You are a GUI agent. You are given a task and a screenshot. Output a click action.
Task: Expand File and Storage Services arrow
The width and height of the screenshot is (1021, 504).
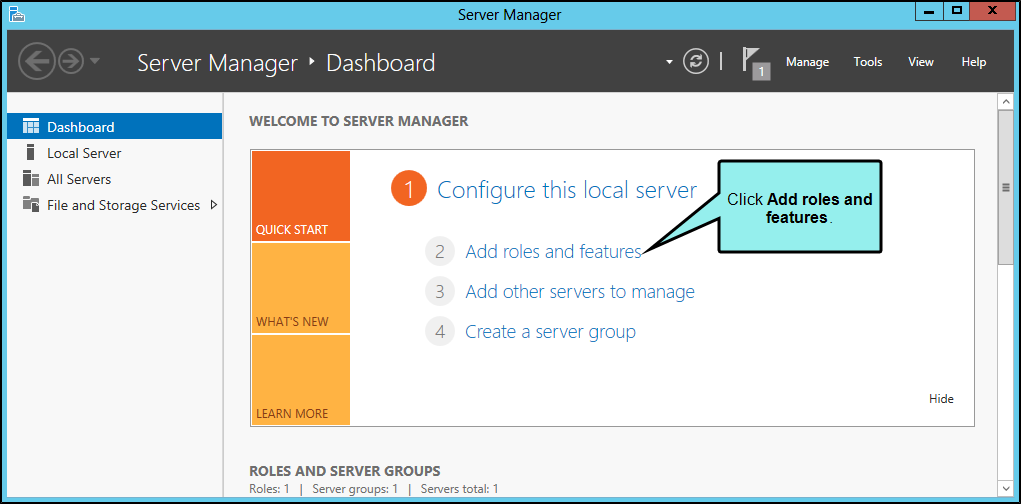(214, 205)
